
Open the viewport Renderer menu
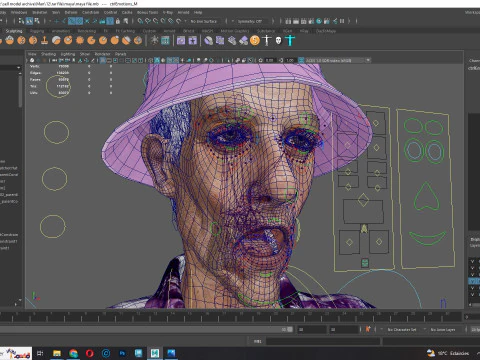click(x=102, y=54)
